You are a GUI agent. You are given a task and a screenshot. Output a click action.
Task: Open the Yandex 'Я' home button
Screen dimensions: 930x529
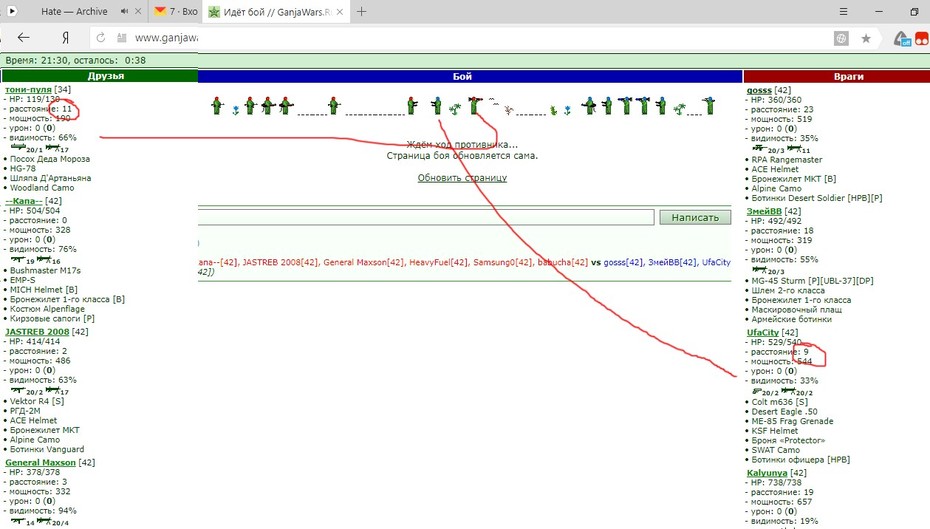tap(65, 38)
